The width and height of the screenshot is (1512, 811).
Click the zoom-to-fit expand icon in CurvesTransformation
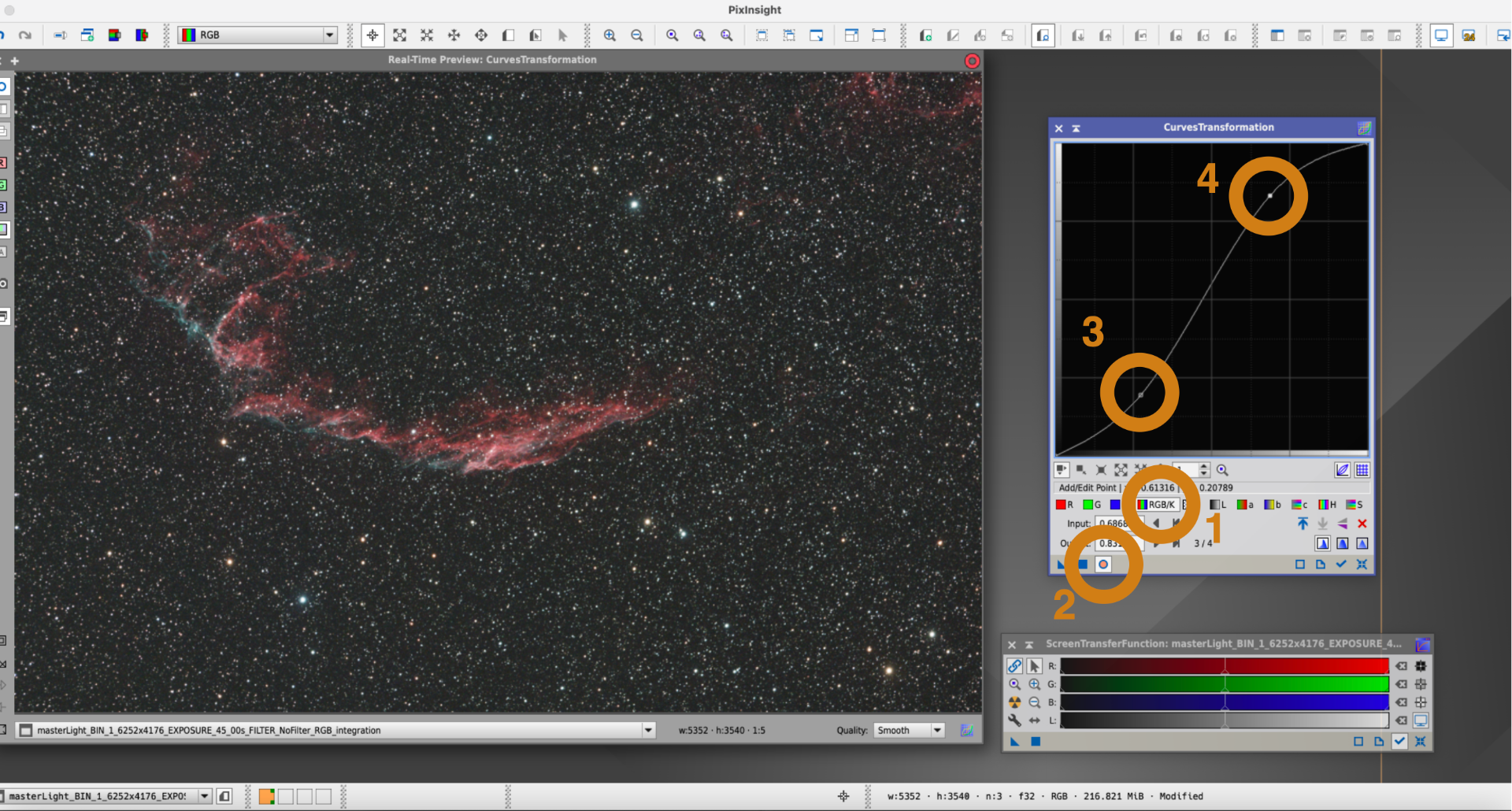tap(1121, 470)
